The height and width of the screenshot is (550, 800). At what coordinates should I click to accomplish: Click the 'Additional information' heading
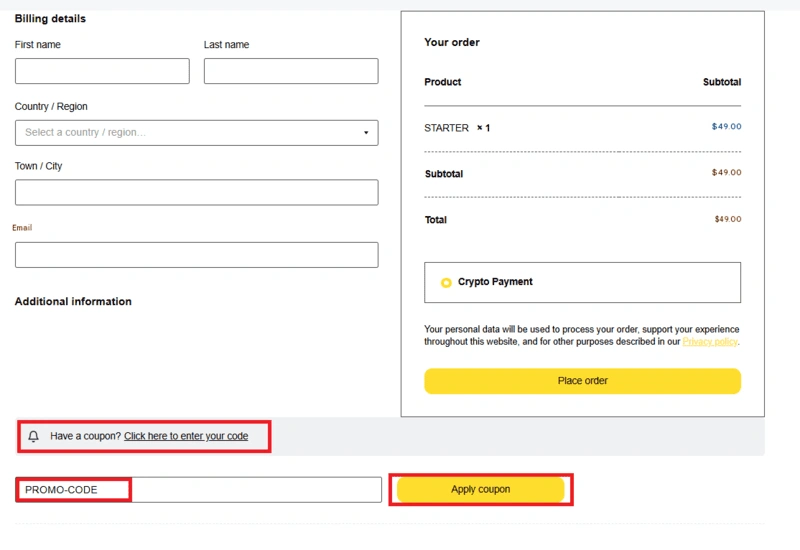[73, 302]
